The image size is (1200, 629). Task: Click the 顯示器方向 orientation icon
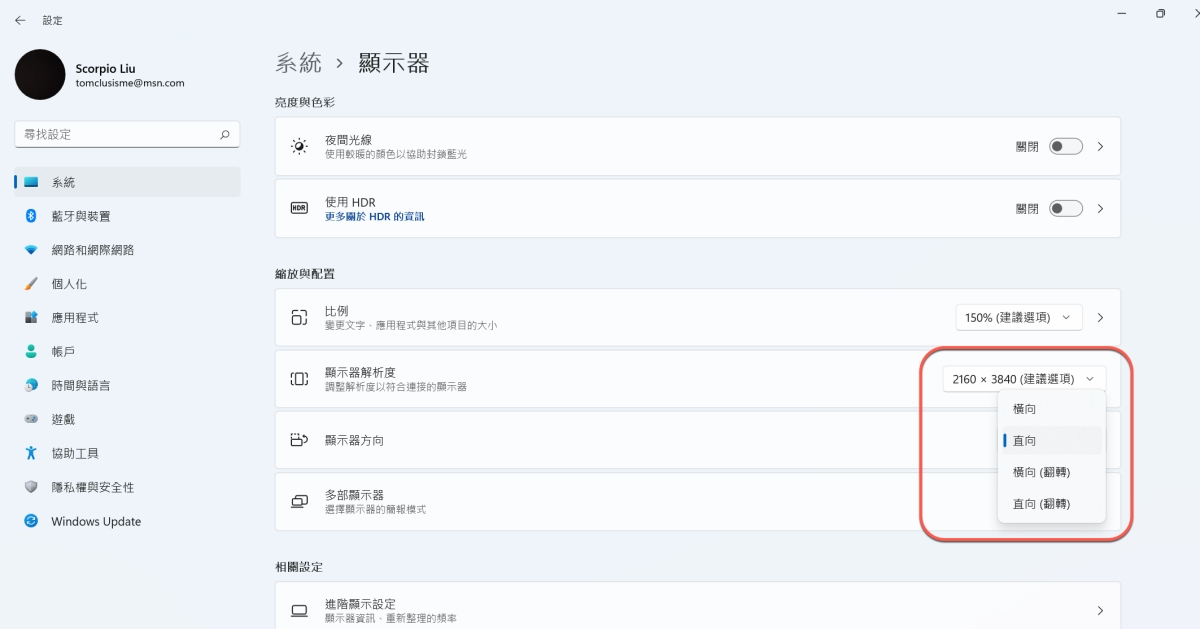pyautogui.click(x=299, y=440)
